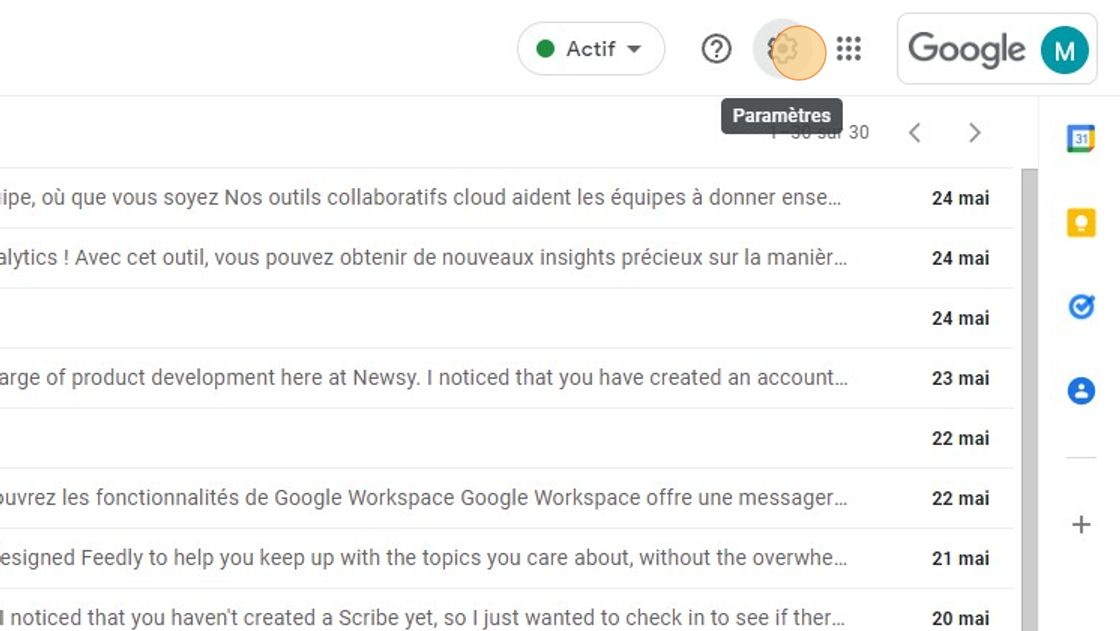This screenshot has height=631, width=1120.
Task: Open Google Tasks from the side panel
Action: [x=1080, y=307]
